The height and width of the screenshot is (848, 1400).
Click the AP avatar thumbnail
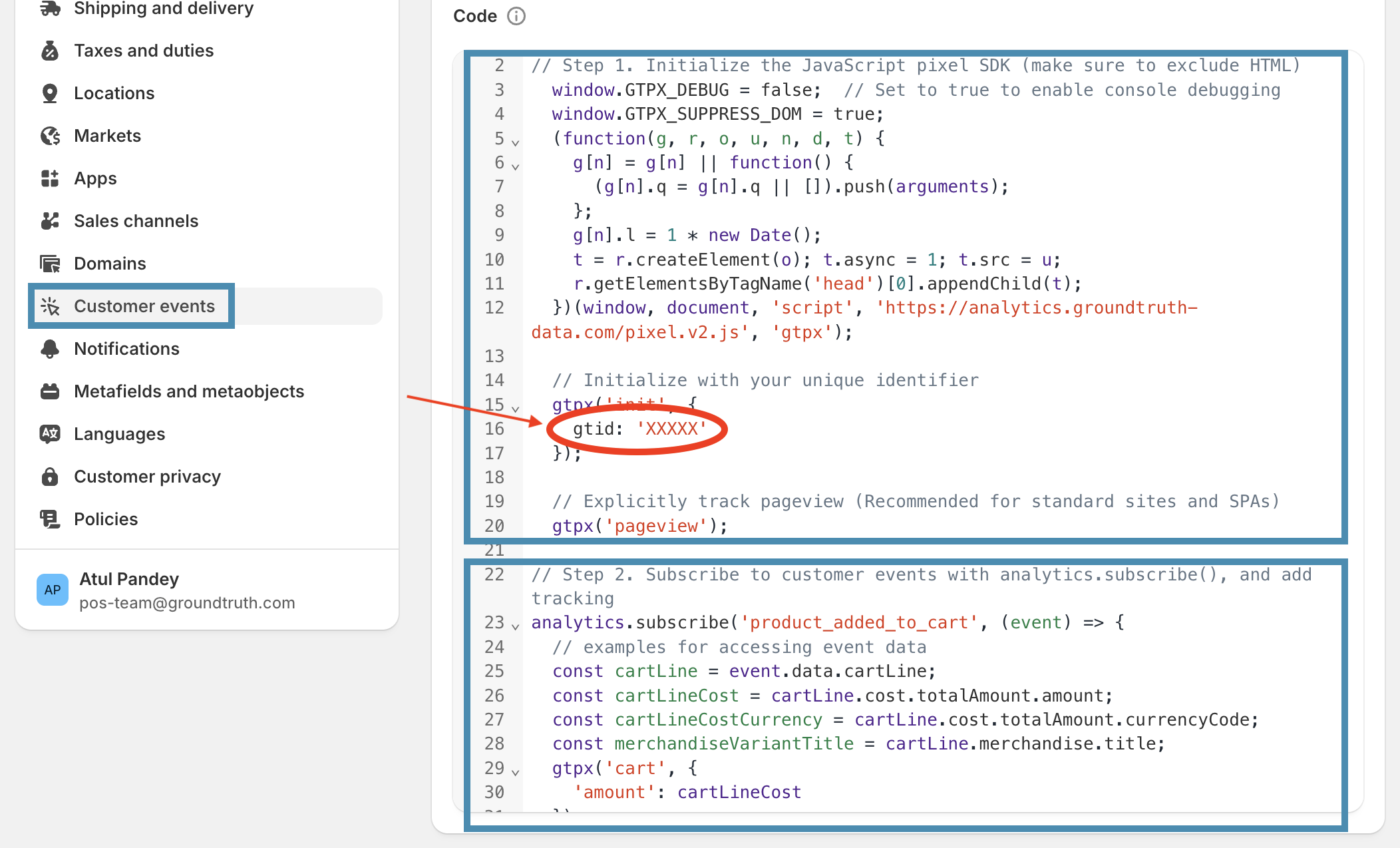pyautogui.click(x=53, y=590)
